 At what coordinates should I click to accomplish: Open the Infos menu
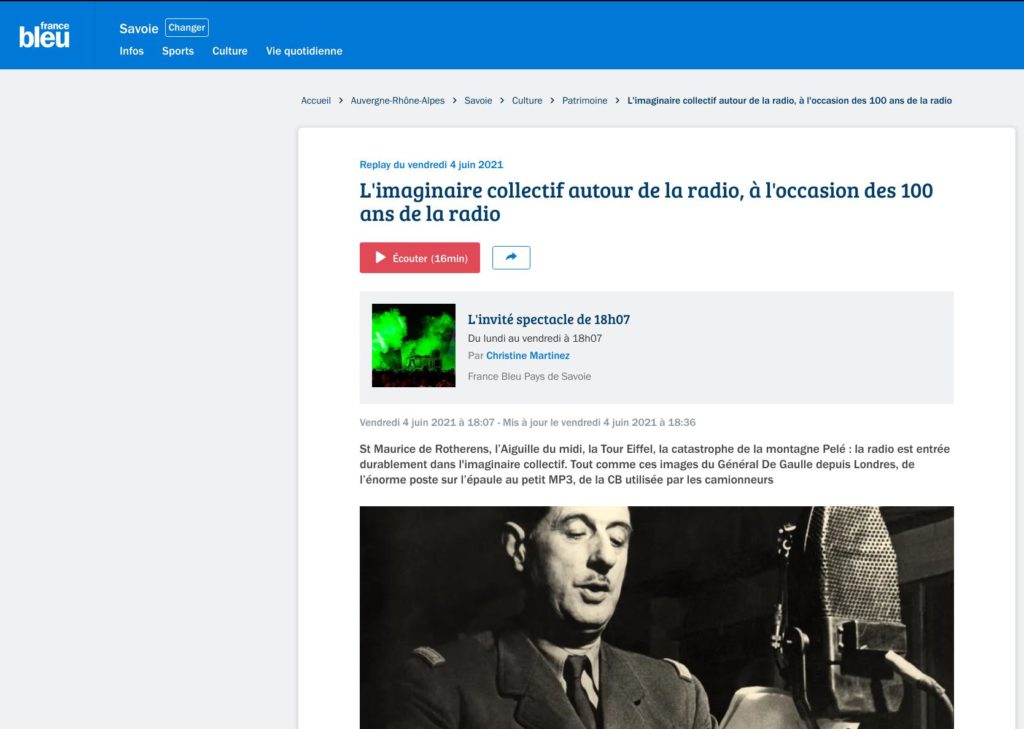point(131,51)
